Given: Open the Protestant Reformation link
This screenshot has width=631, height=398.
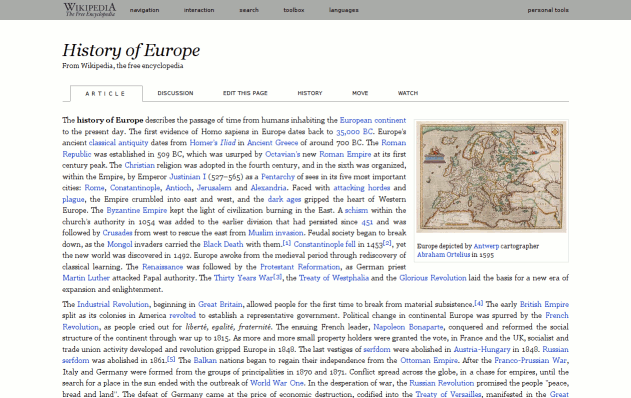Looking at the screenshot, I should (300, 267).
